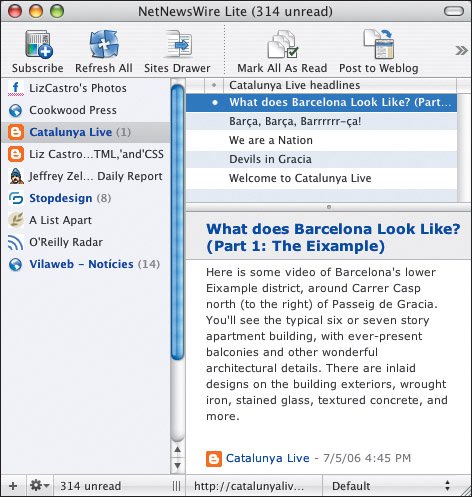
Task: Click the sidebar scroll down arrow
Action: coord(178,466)
